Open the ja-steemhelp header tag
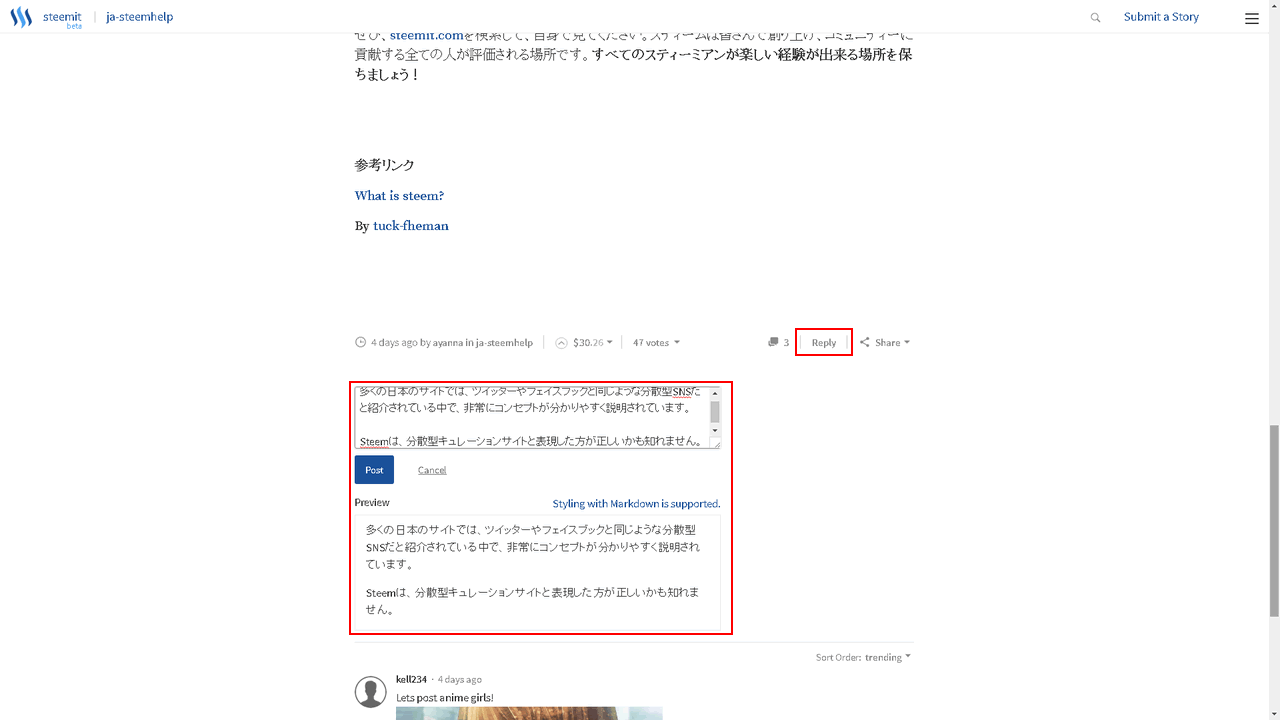The image size is (1280, 720). [139, 17]
